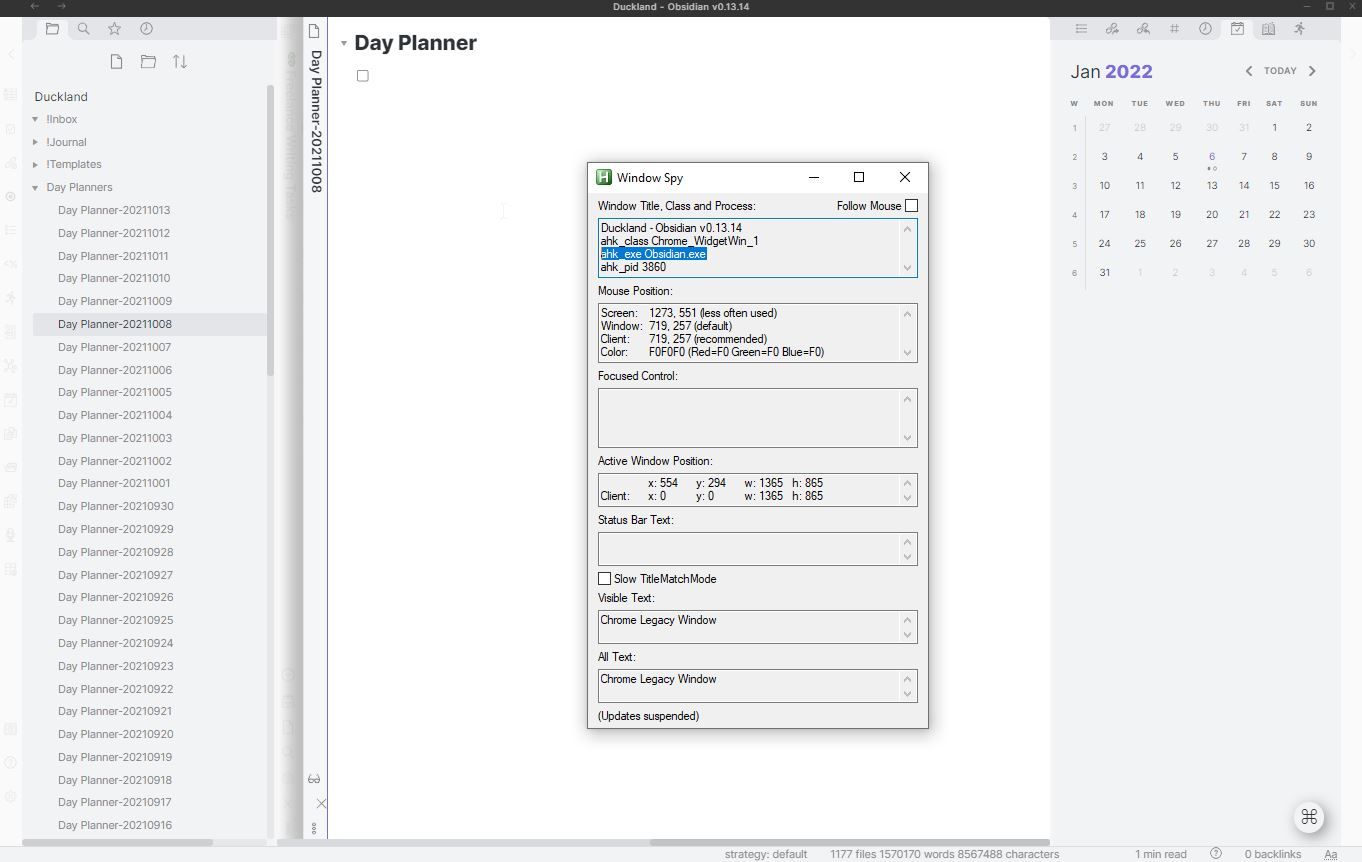Viewport: 1362px width, 862px height.
Task: Select the calendar tab in right sidebar
Action: click(x=1237, y=29)
